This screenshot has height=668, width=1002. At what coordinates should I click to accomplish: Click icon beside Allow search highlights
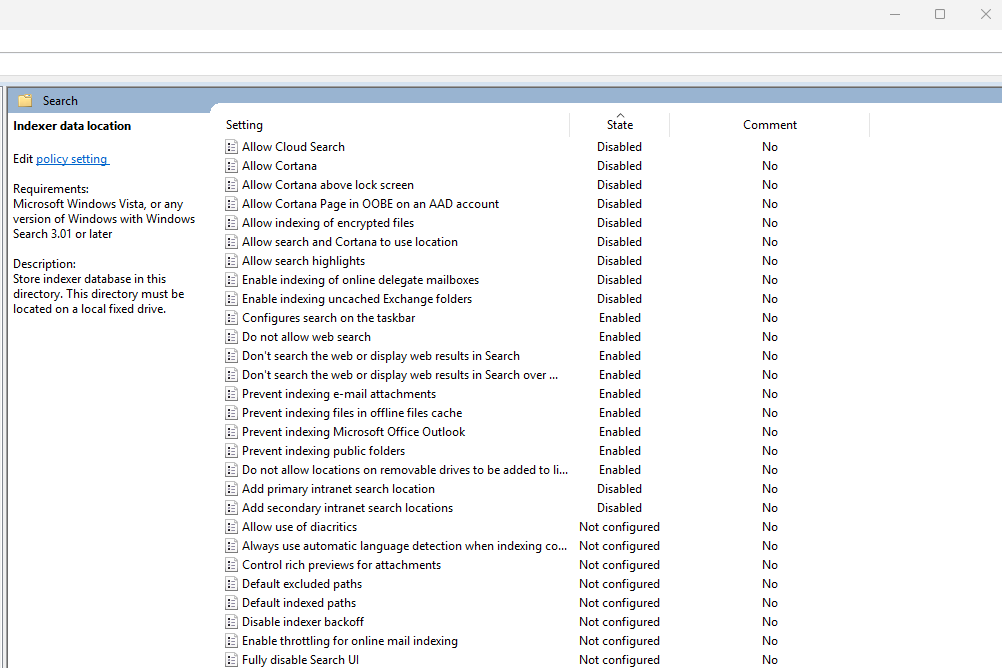(x=231, y=261)
